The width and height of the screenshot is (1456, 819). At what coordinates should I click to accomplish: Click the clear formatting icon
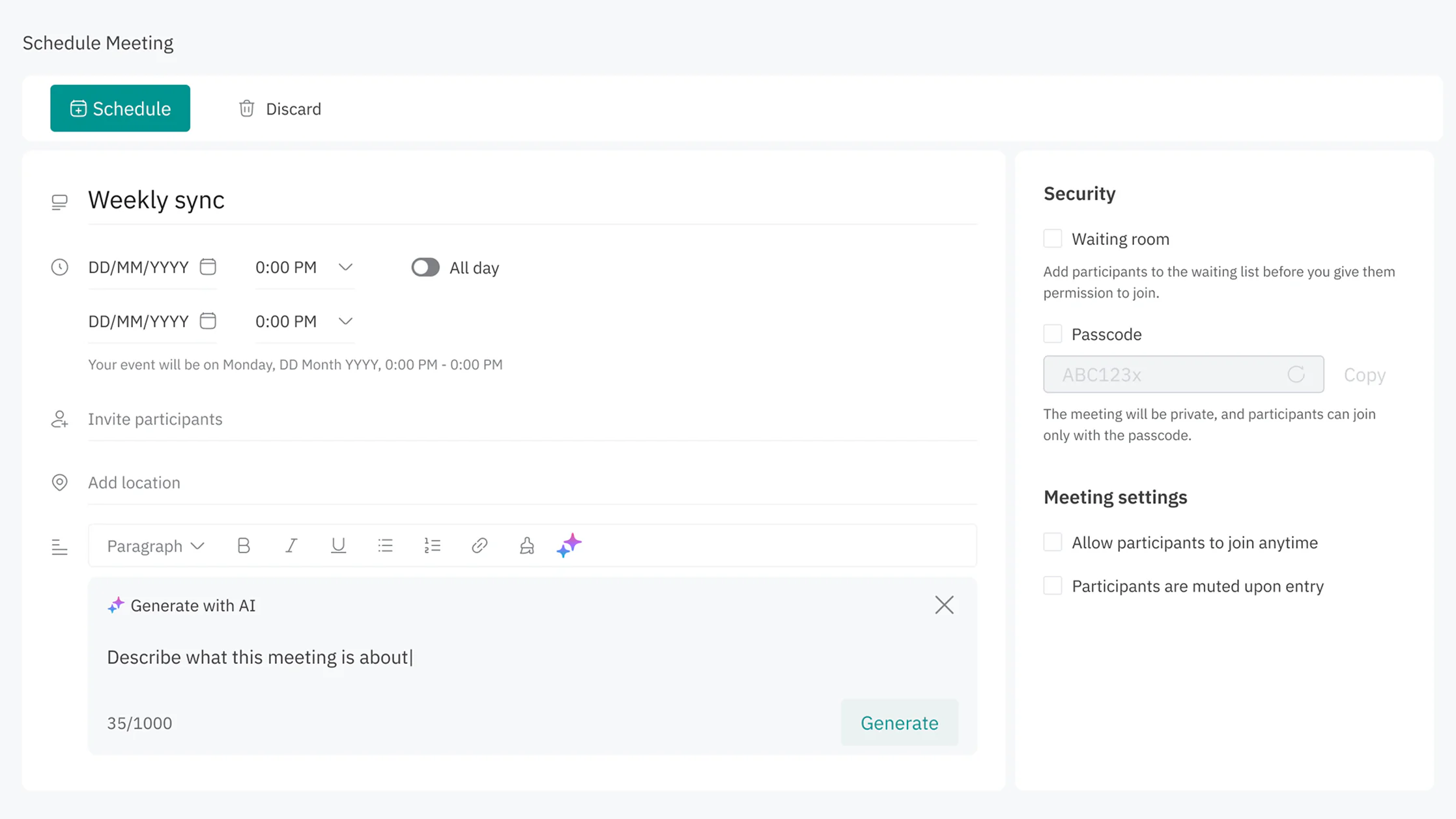(527, 545)
